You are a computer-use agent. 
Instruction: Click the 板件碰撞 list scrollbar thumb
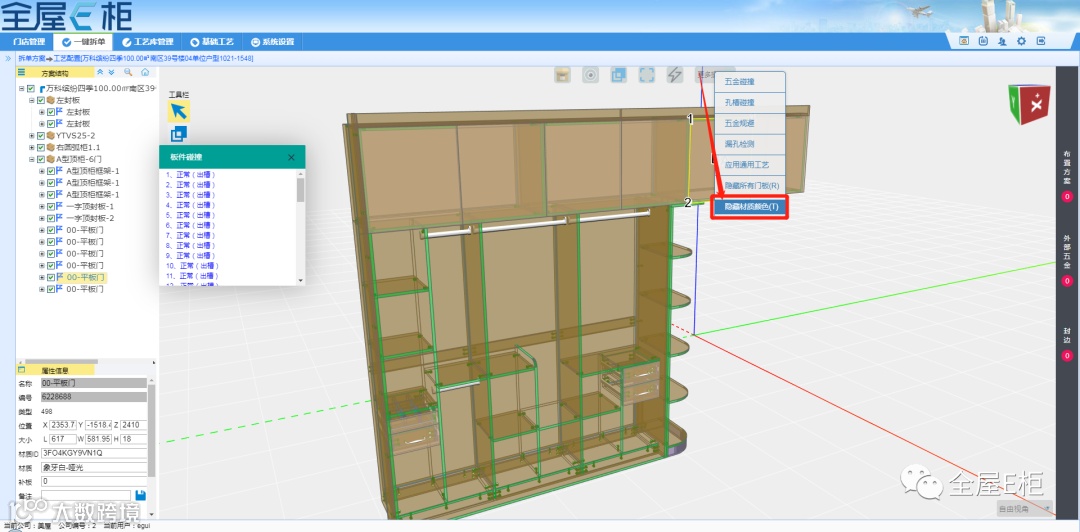pos(300,190)
